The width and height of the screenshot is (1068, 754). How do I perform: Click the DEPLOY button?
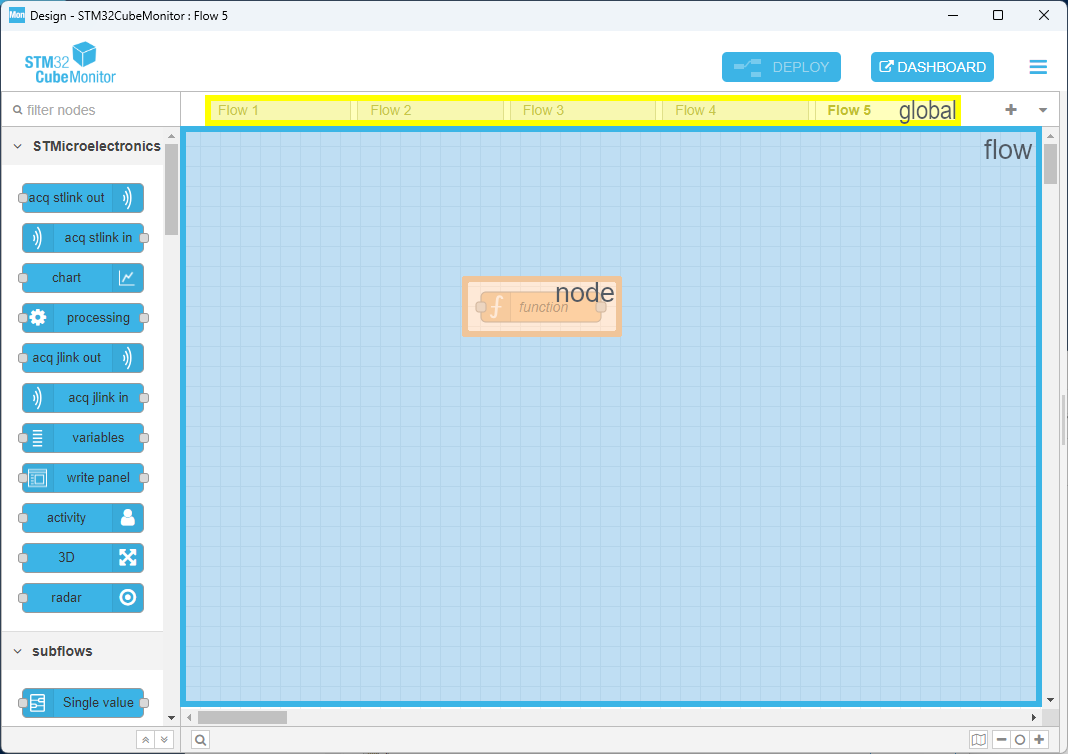coord(781,66)
